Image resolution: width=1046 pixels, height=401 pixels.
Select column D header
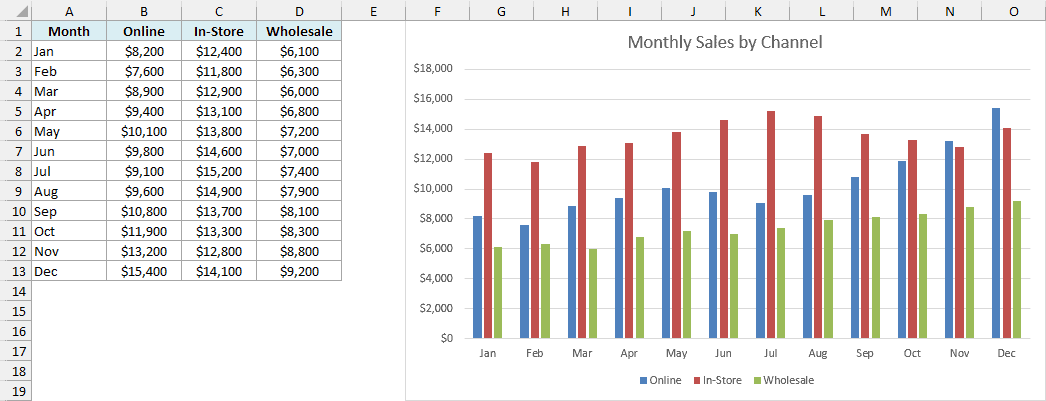(x=299, y=11)
